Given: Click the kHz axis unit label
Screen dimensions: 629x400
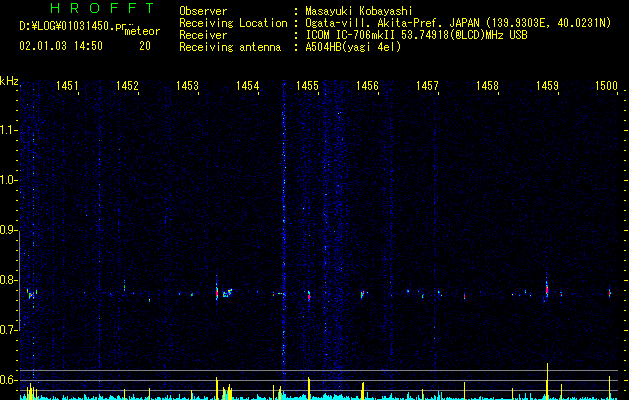Looking at the screenshot, I should point(9,81).
